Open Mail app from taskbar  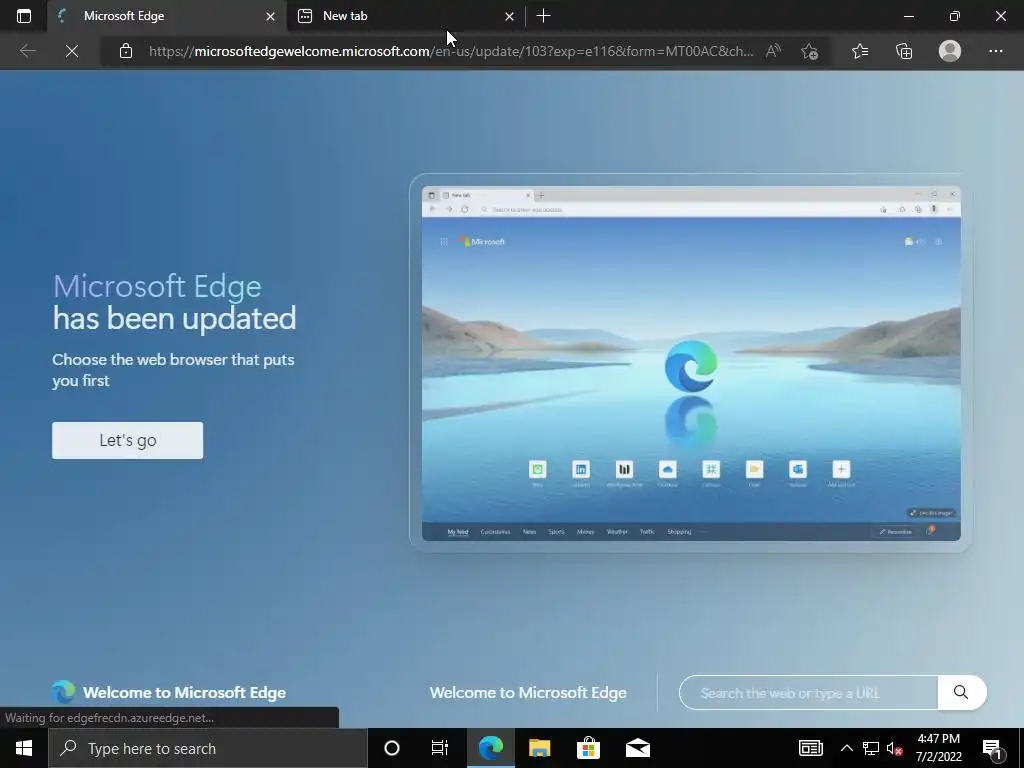pos(637,748)
